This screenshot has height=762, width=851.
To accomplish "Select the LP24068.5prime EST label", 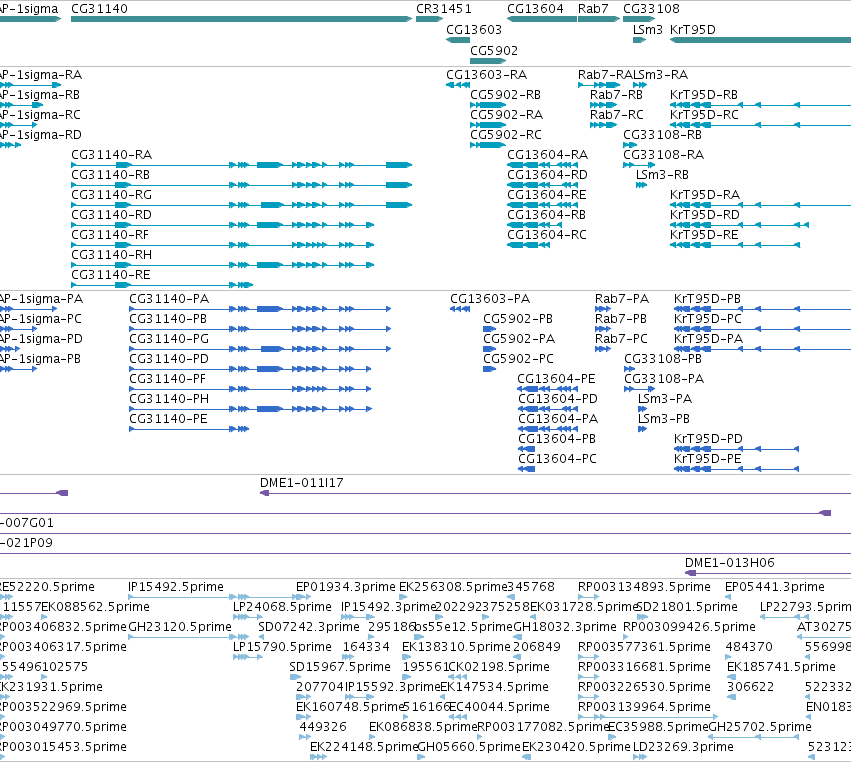I will click(282, 607).
